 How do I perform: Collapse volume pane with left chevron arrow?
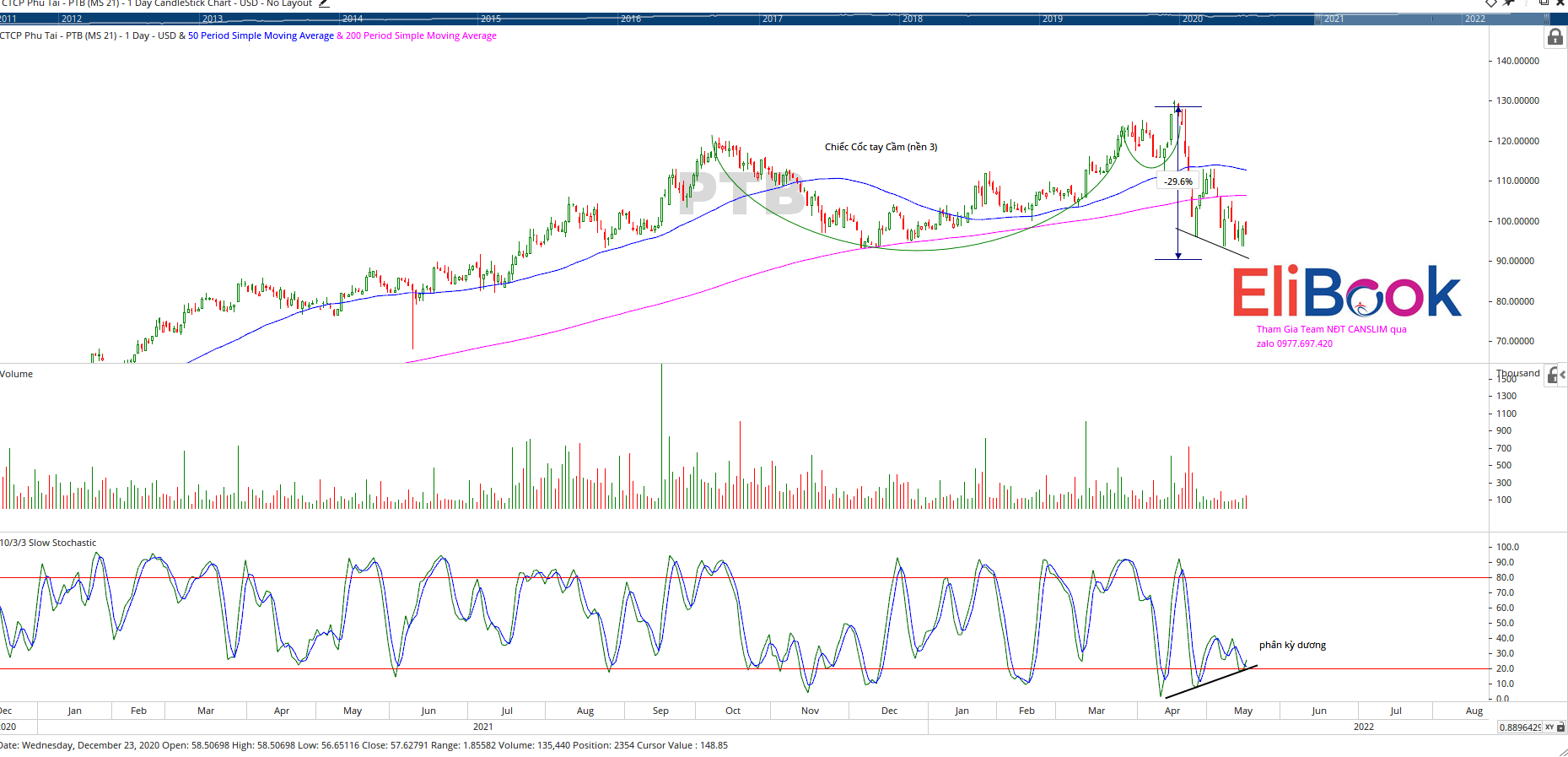(1563, 375)
